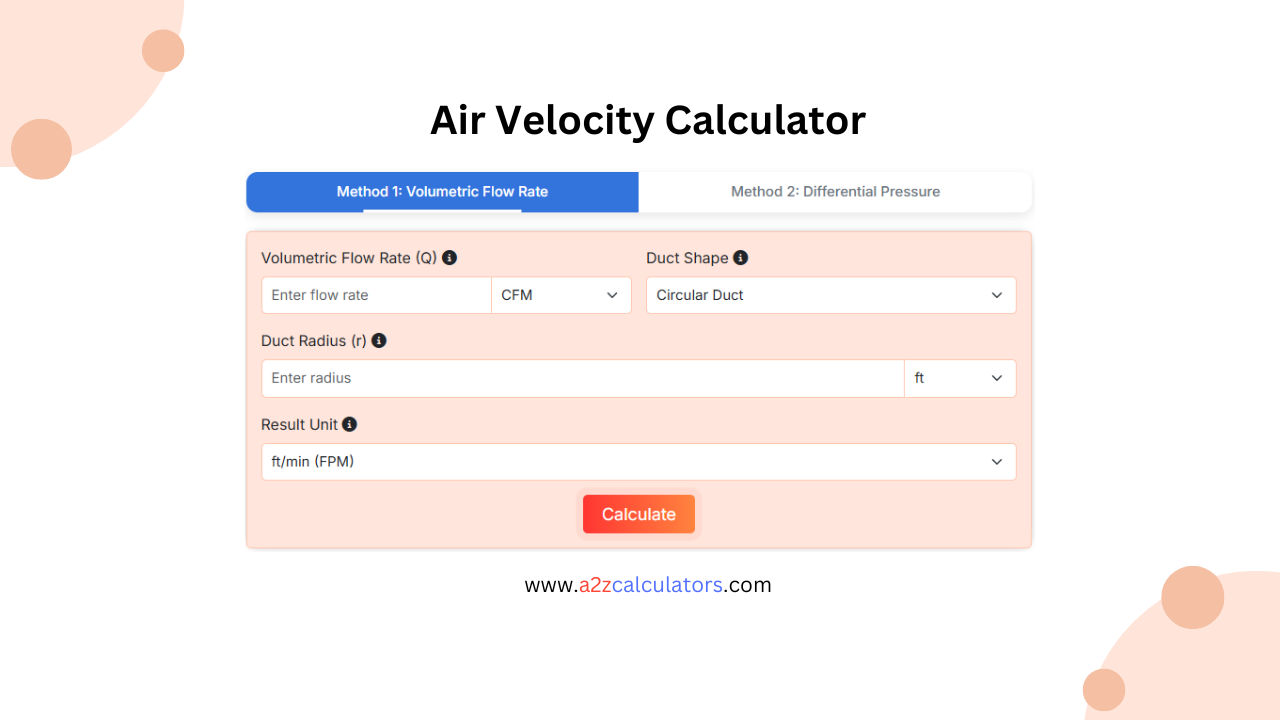The height and width of the screenshot is (720, 1280).
Task: Show the Volumetric Flow Rate info tooltip
Action: [449, 257]
